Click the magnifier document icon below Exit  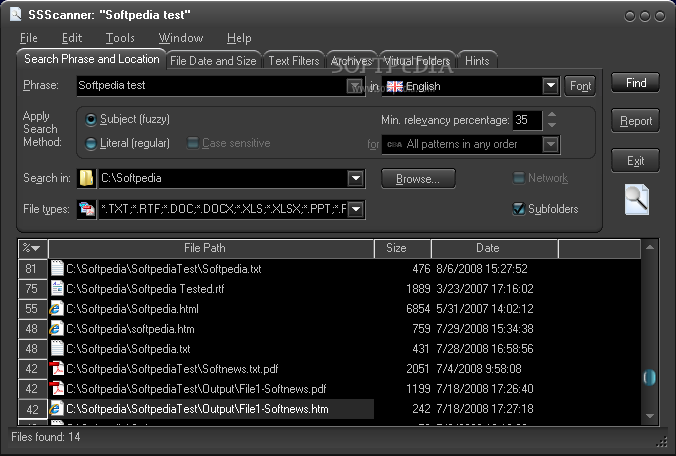(637, 200)
